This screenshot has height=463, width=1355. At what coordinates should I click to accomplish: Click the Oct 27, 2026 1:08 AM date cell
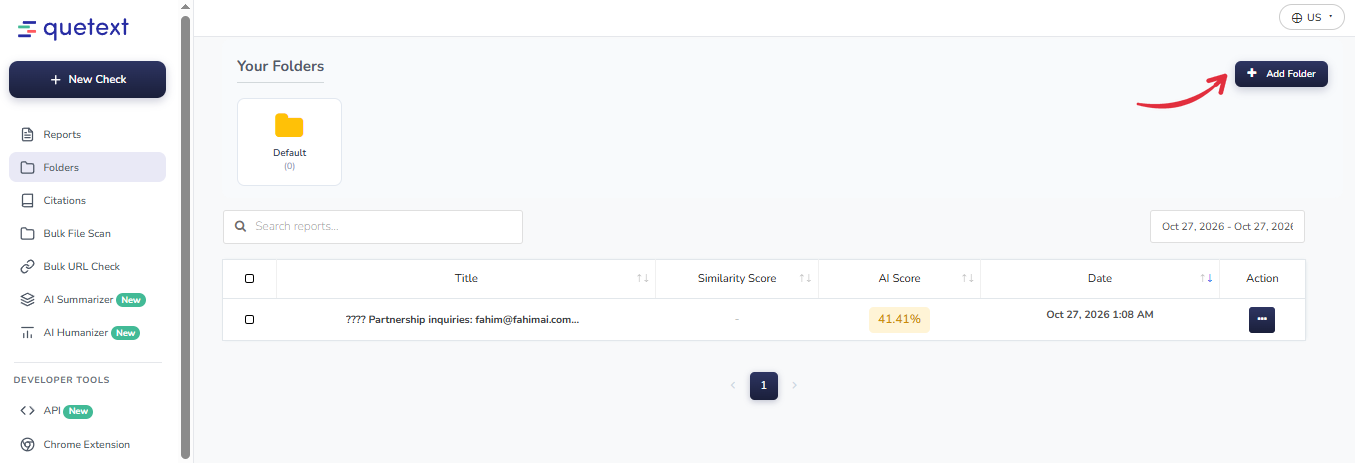pos(1100,314)
